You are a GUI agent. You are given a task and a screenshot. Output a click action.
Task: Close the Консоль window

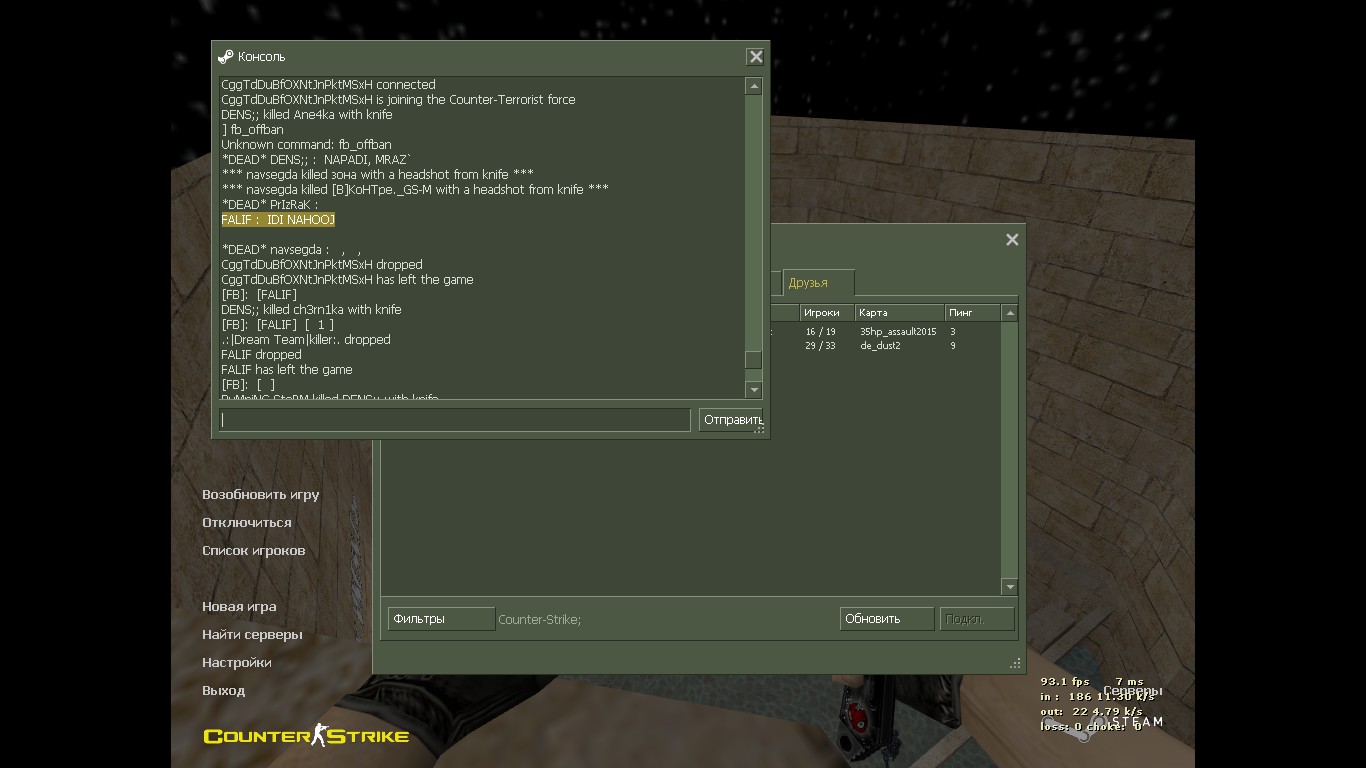click(756, 57)
